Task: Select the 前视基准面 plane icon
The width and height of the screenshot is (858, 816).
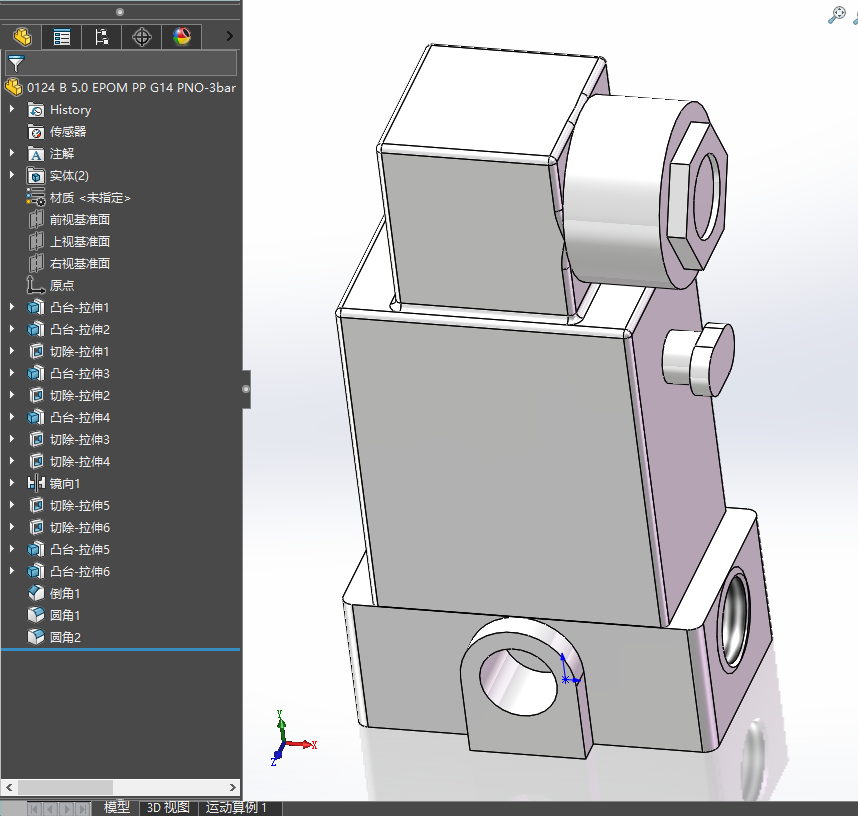Action: pos(36,219)
